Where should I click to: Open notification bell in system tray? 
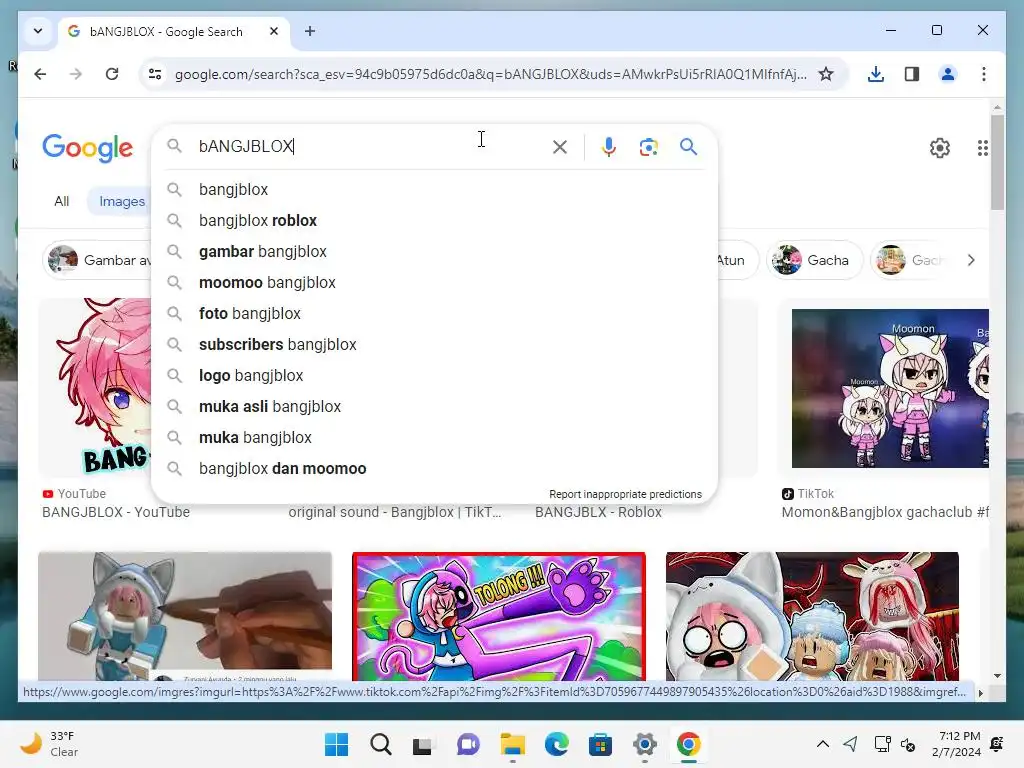[997, 744]
